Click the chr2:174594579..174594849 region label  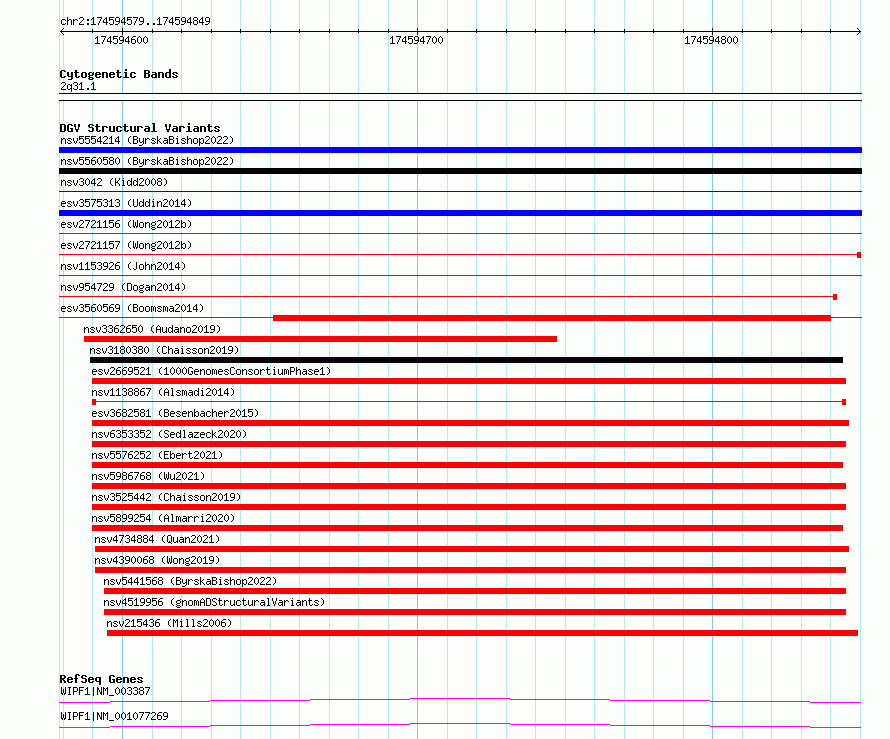pos(135,21)
